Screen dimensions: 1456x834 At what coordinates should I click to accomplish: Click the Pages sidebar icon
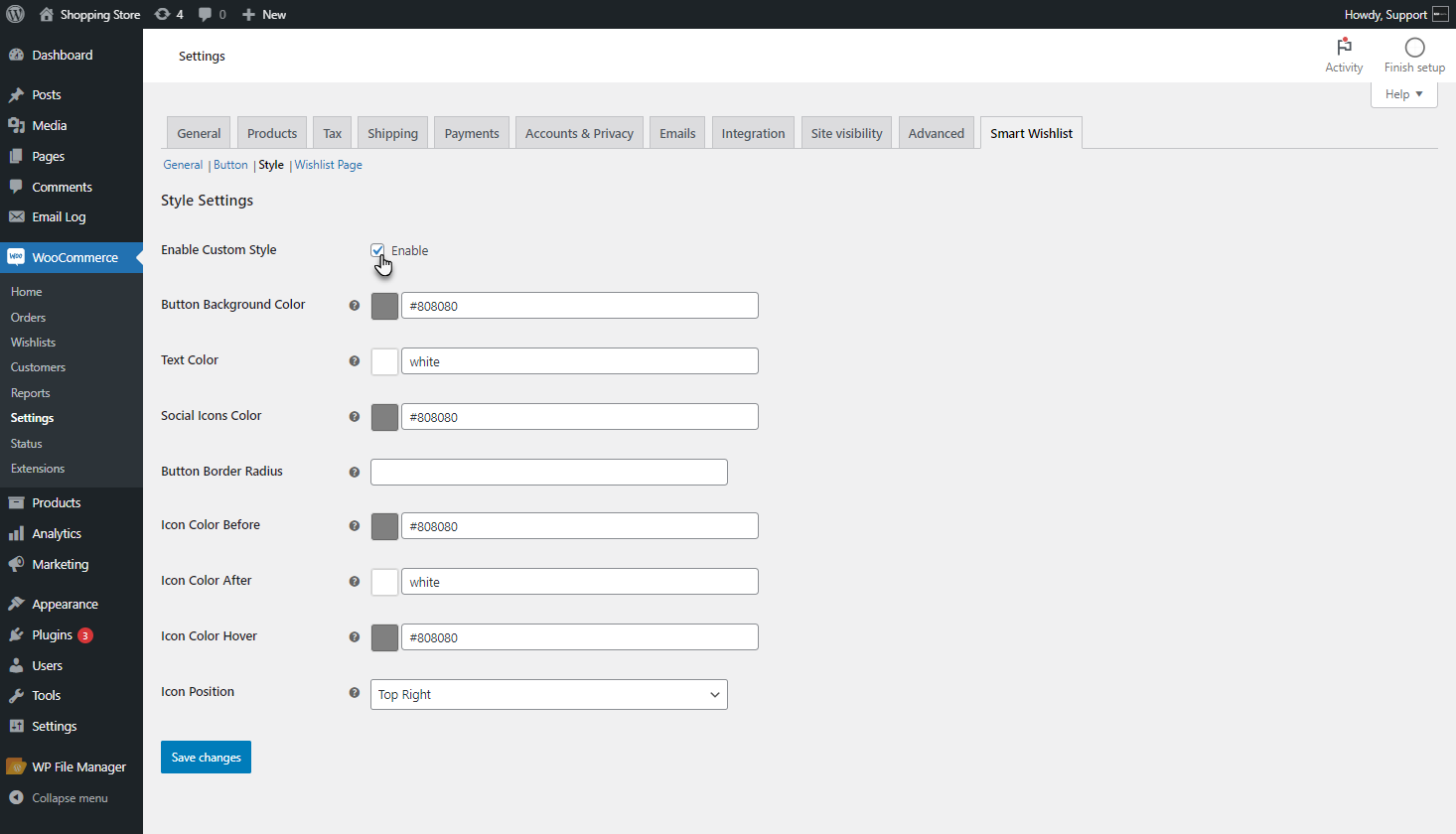click(16, 156)
